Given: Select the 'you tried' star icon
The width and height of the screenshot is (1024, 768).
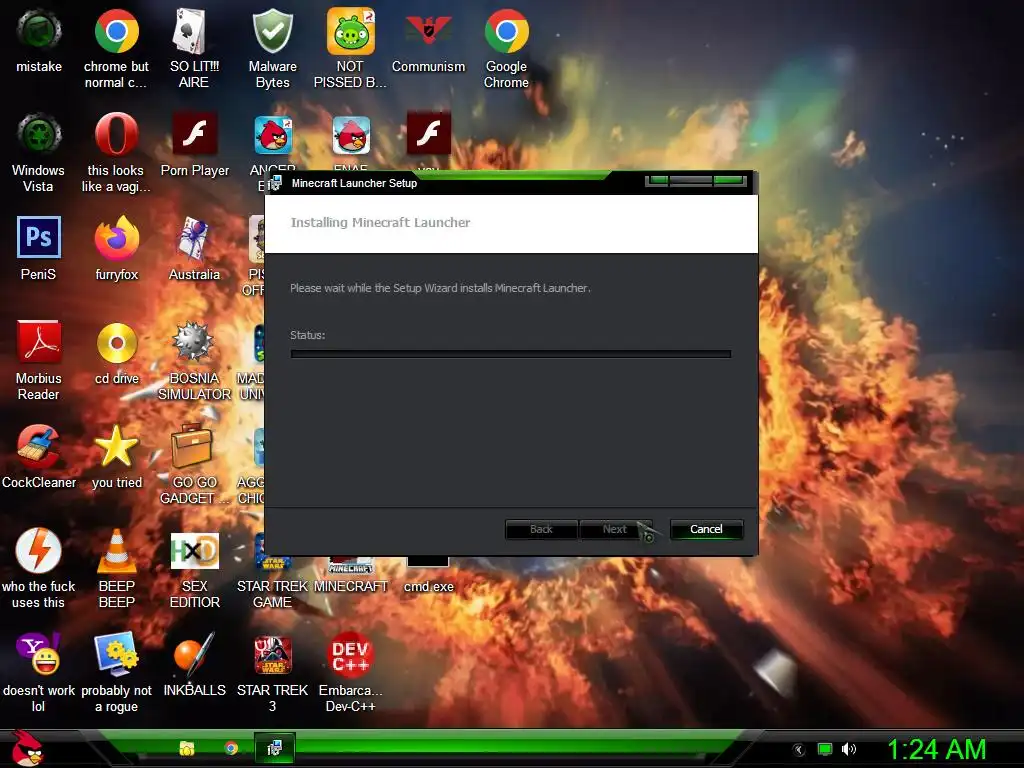Looking at the screenshot, I should pos(116,456).
